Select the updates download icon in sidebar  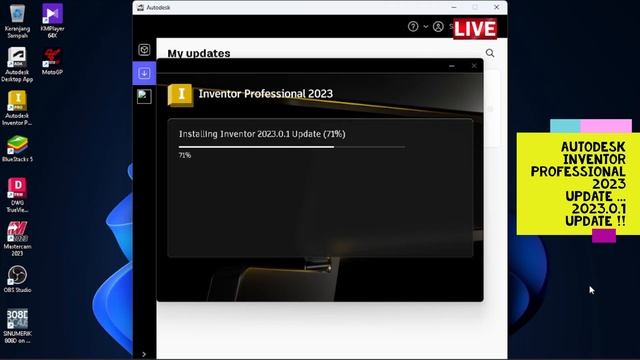coord(144,73)
